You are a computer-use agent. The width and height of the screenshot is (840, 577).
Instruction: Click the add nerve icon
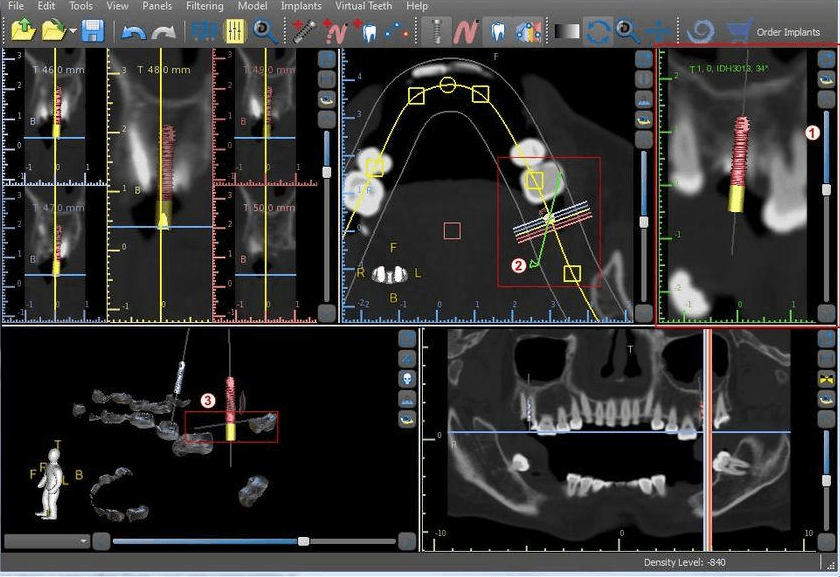click(x=335, y=31)
